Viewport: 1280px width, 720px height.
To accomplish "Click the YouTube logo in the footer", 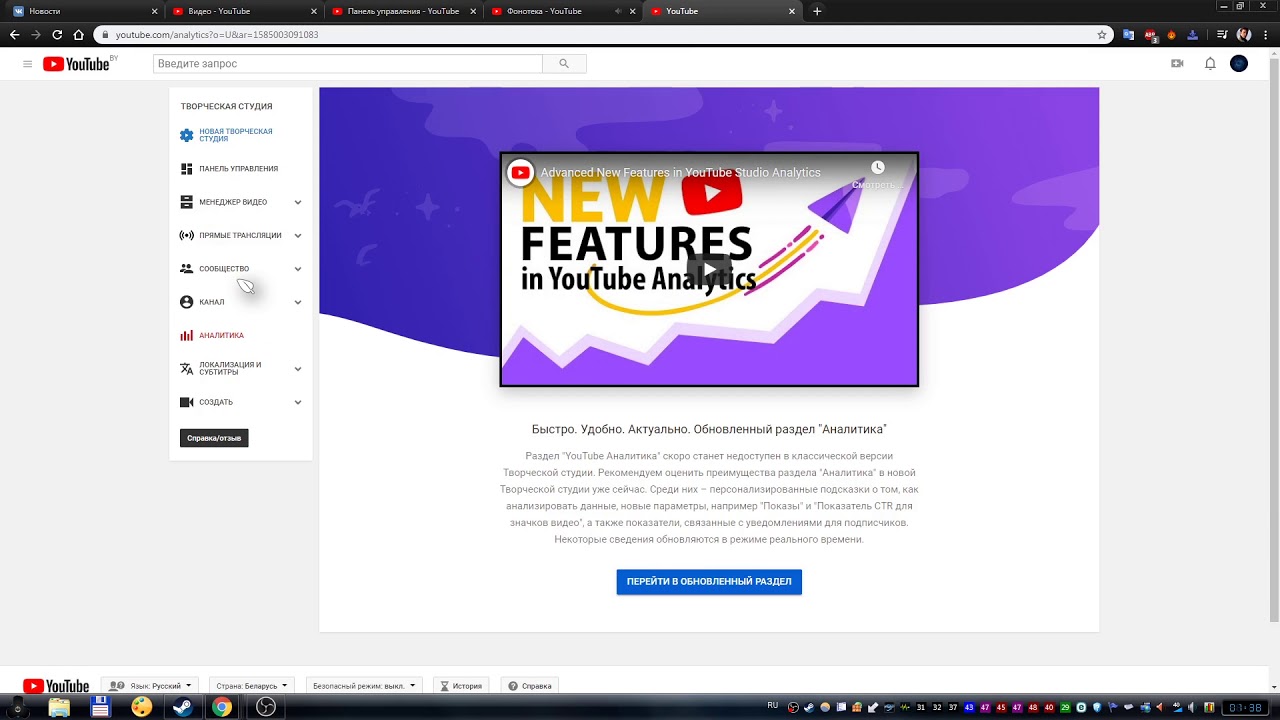I will coord(56,686).
